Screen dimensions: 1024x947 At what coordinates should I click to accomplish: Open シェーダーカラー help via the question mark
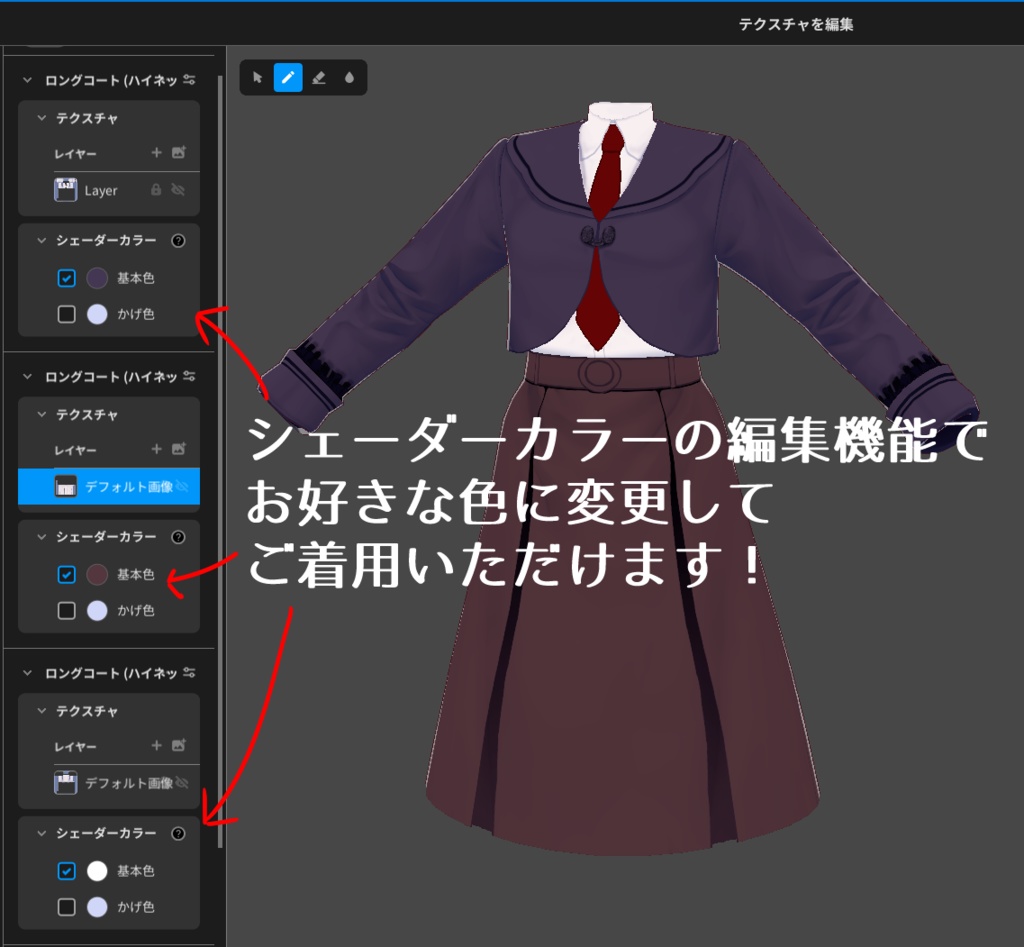[x=180, y=240]
